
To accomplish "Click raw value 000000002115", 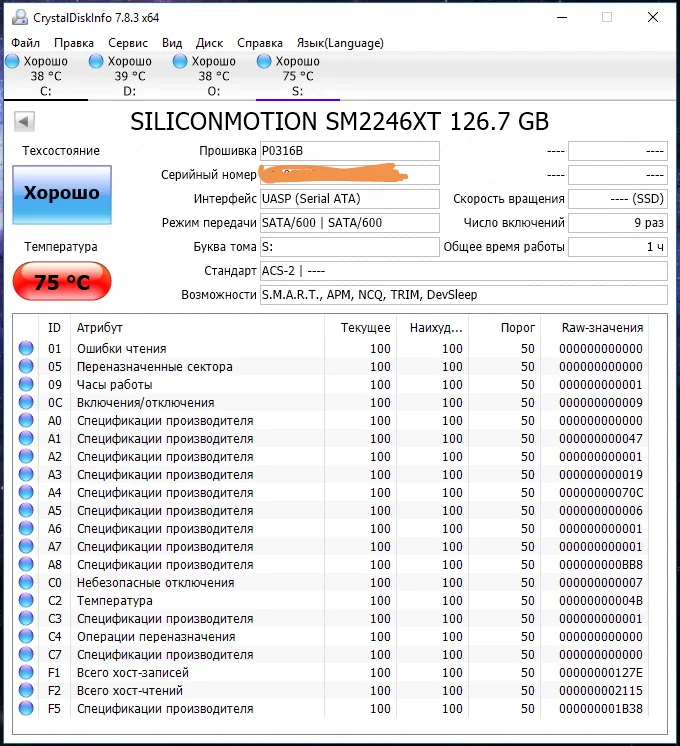I will point(601,691).
